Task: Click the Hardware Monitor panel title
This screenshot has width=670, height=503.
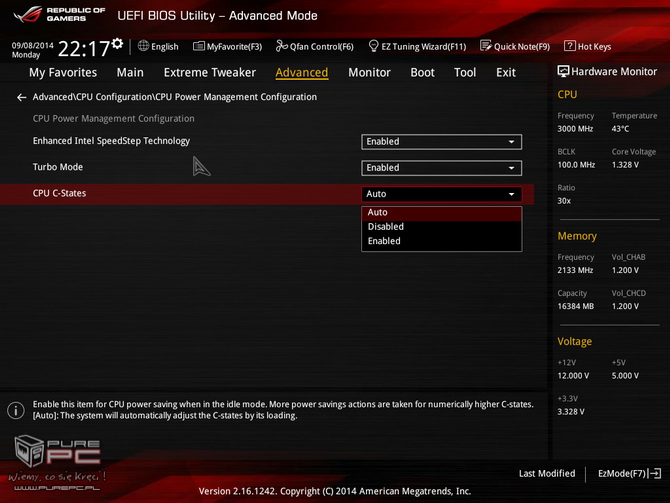Action: point(614,71)
